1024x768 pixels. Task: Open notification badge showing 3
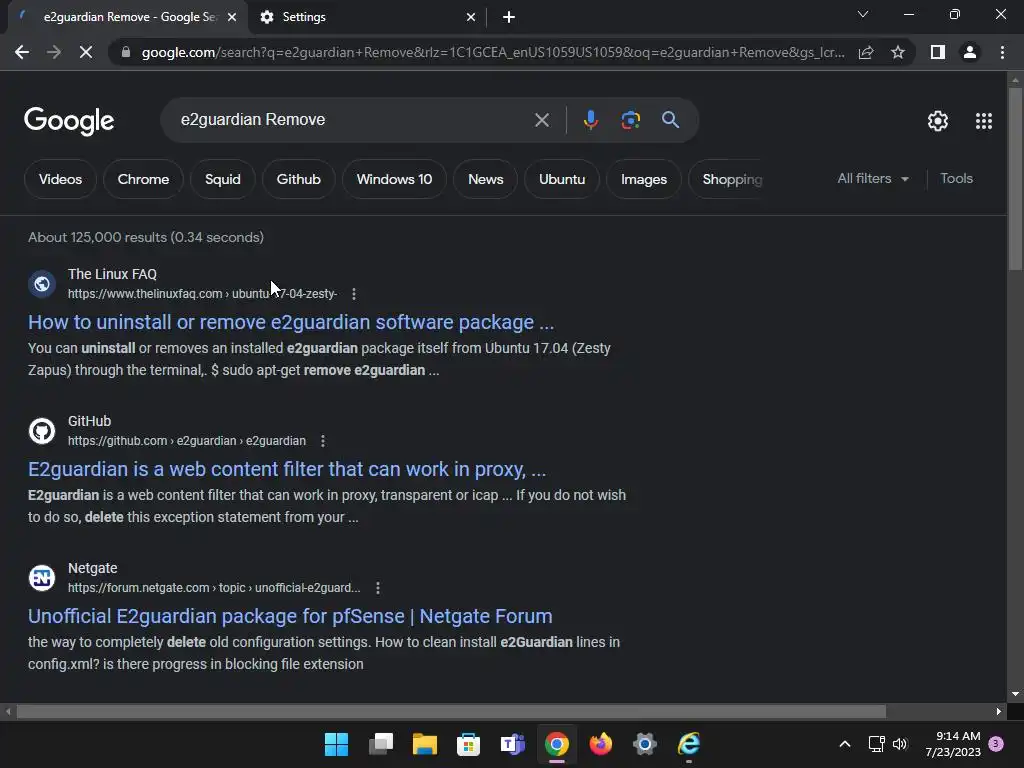click(996, 744)
